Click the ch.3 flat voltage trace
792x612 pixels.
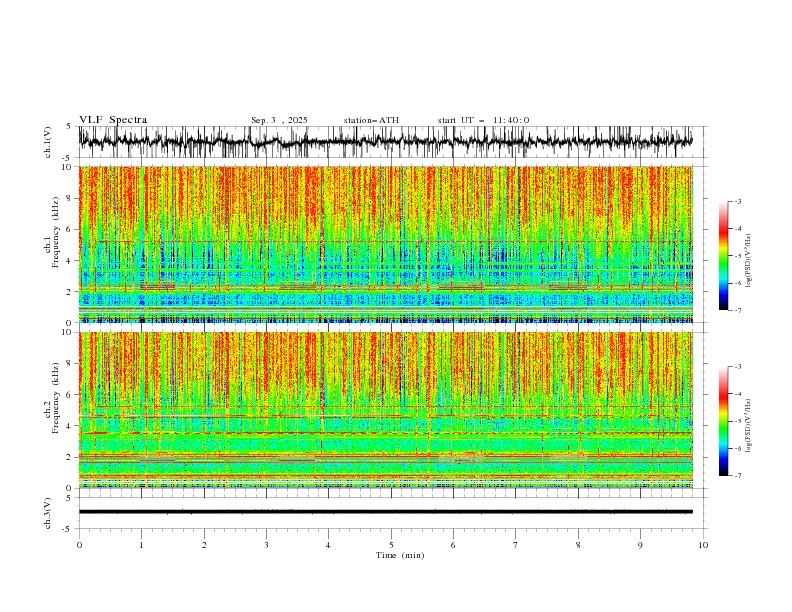385,512
